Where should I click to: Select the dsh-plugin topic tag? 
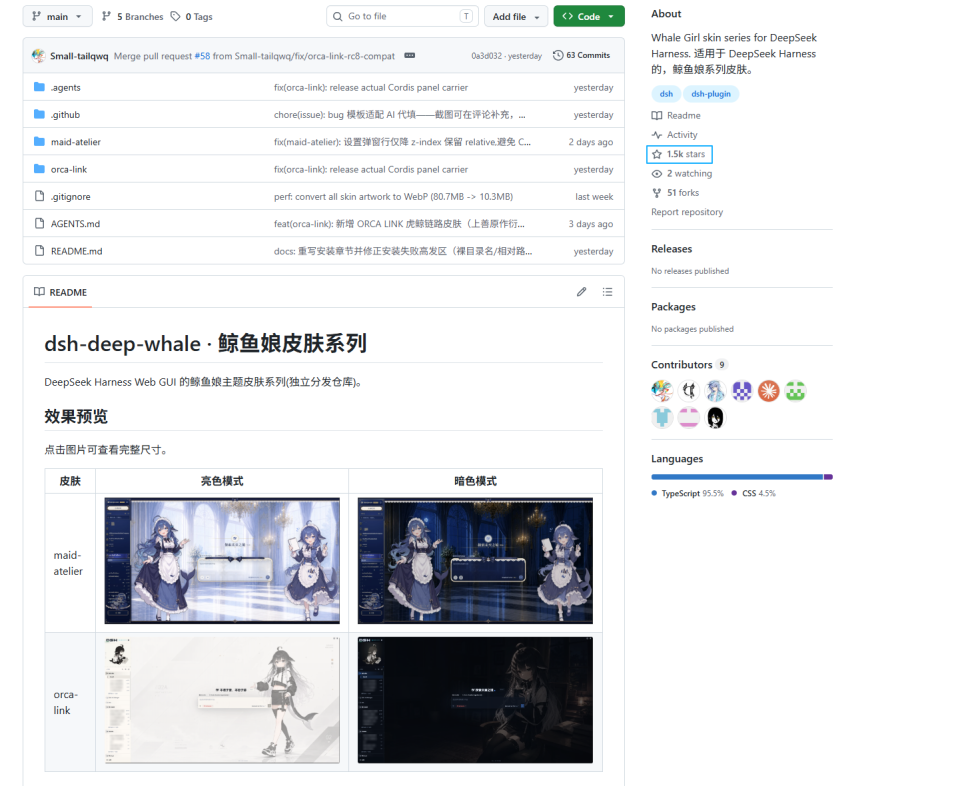[x=711, y=94]
